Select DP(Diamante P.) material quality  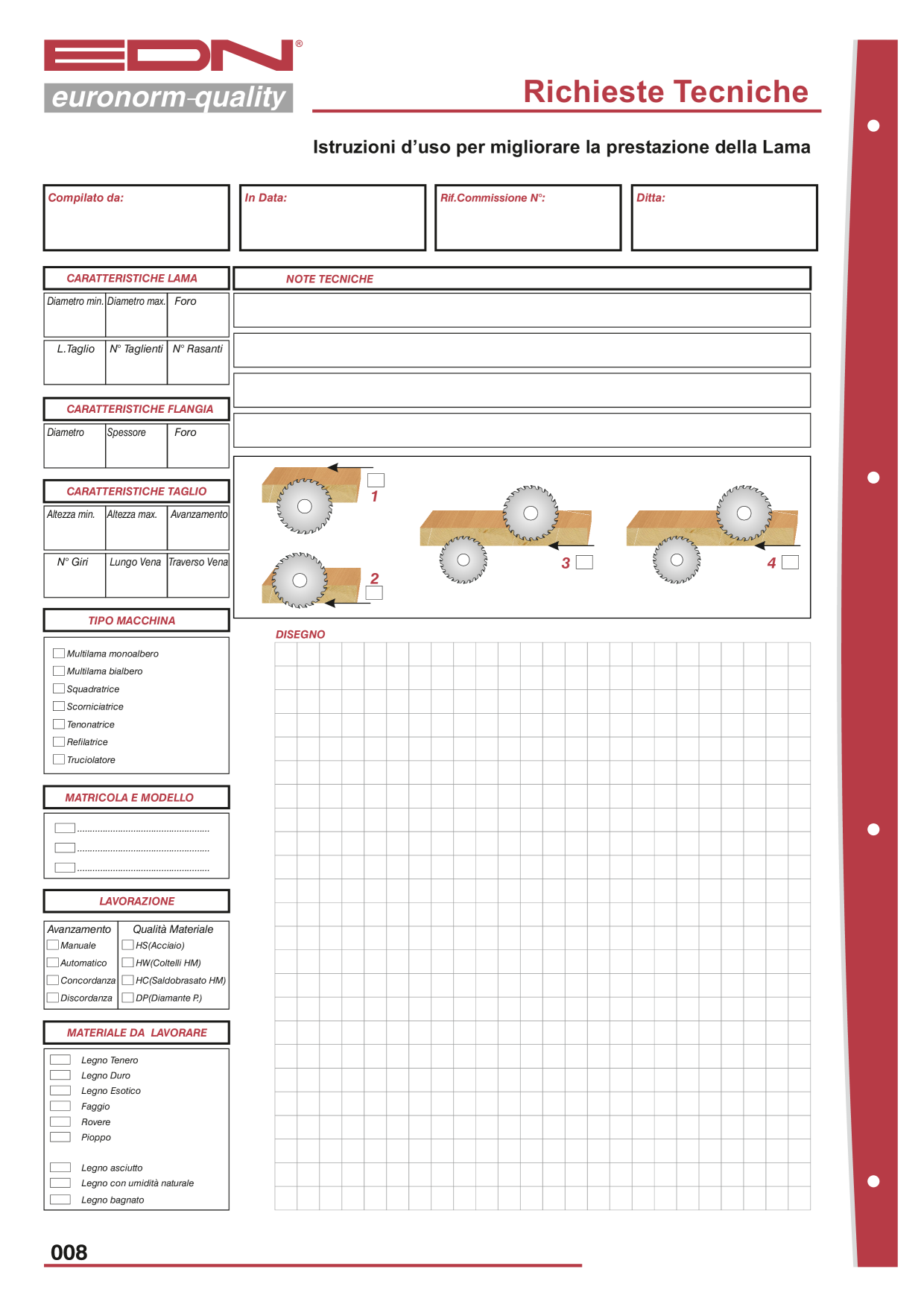(128, 998)
